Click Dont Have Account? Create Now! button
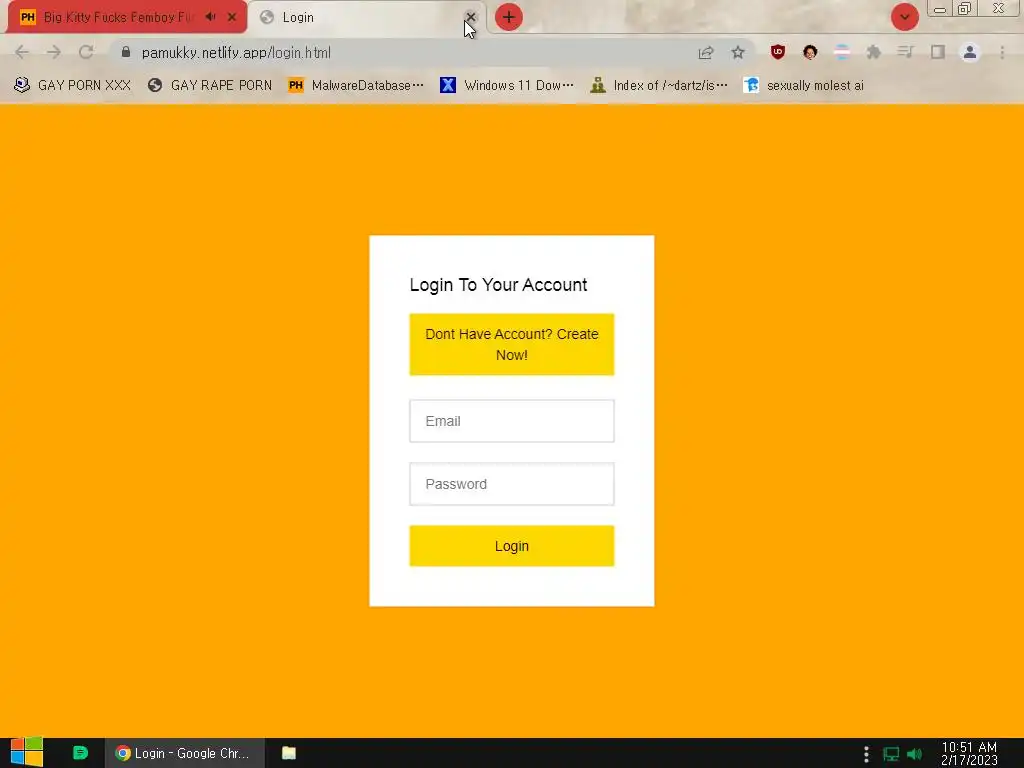The image size is (1024, 768). 511,344
